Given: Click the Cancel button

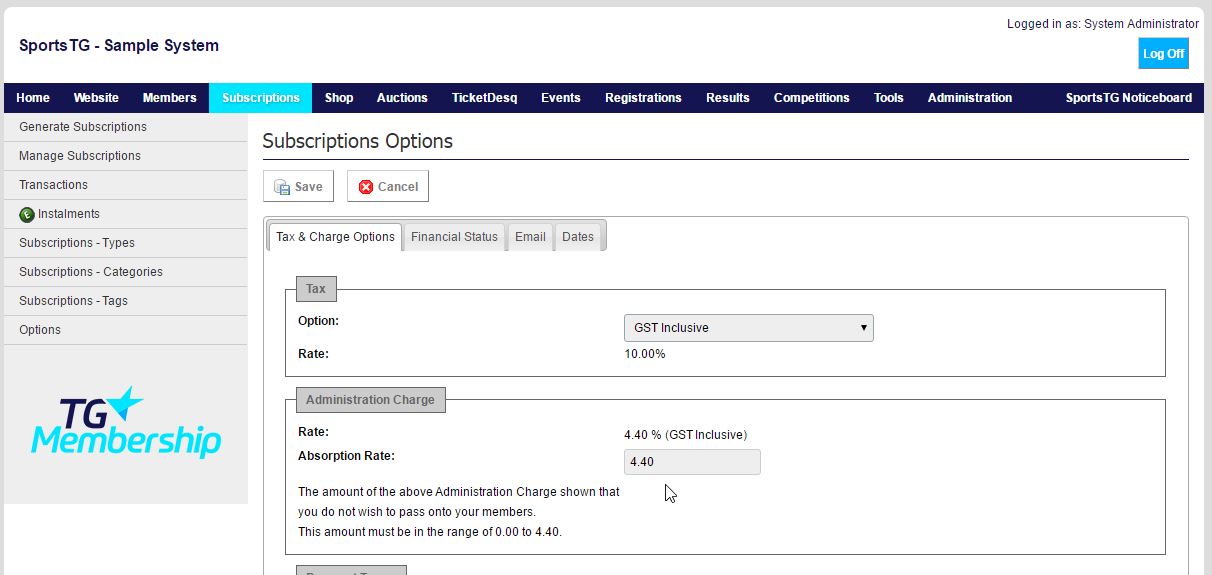Looking at the screenshot, I should coord(388,186).
